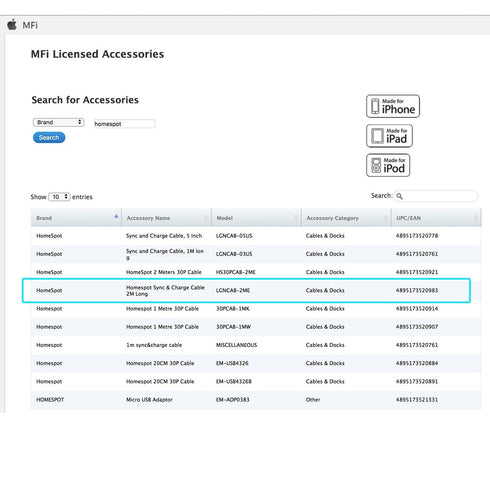Click UPC 4895173520983
The height and width of the screenshot is (490, 490).
[417, 290]
